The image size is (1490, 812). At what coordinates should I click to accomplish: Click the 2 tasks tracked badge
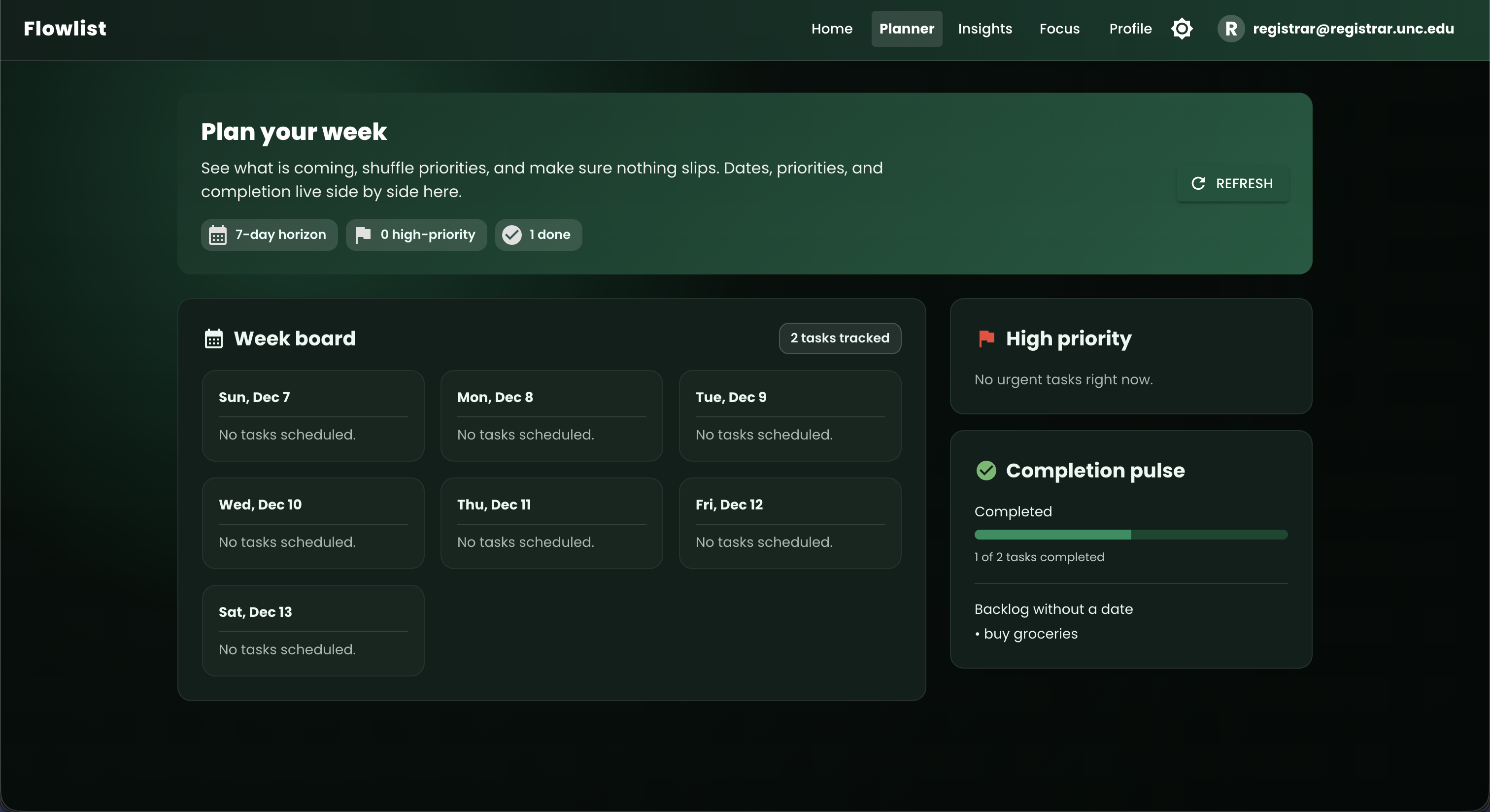coord(839,338)
